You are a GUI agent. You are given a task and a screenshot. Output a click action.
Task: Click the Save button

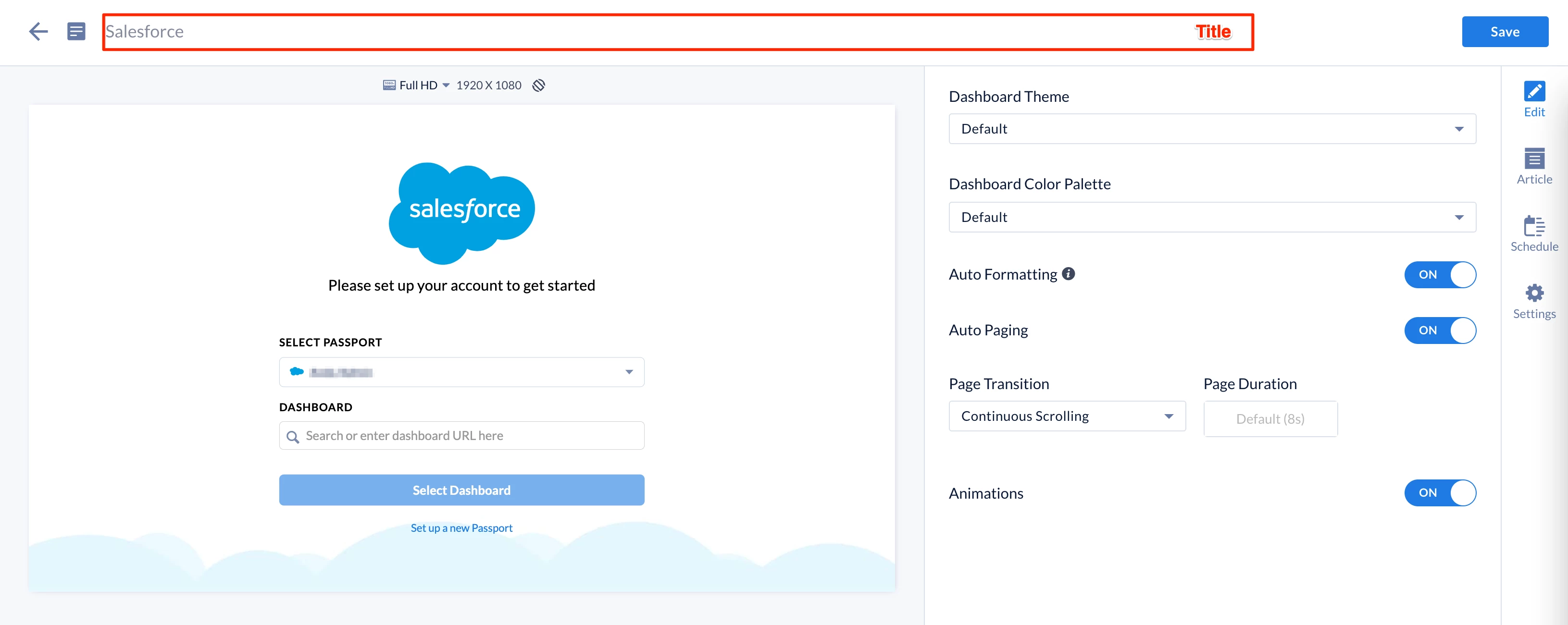coord(1504,32)
